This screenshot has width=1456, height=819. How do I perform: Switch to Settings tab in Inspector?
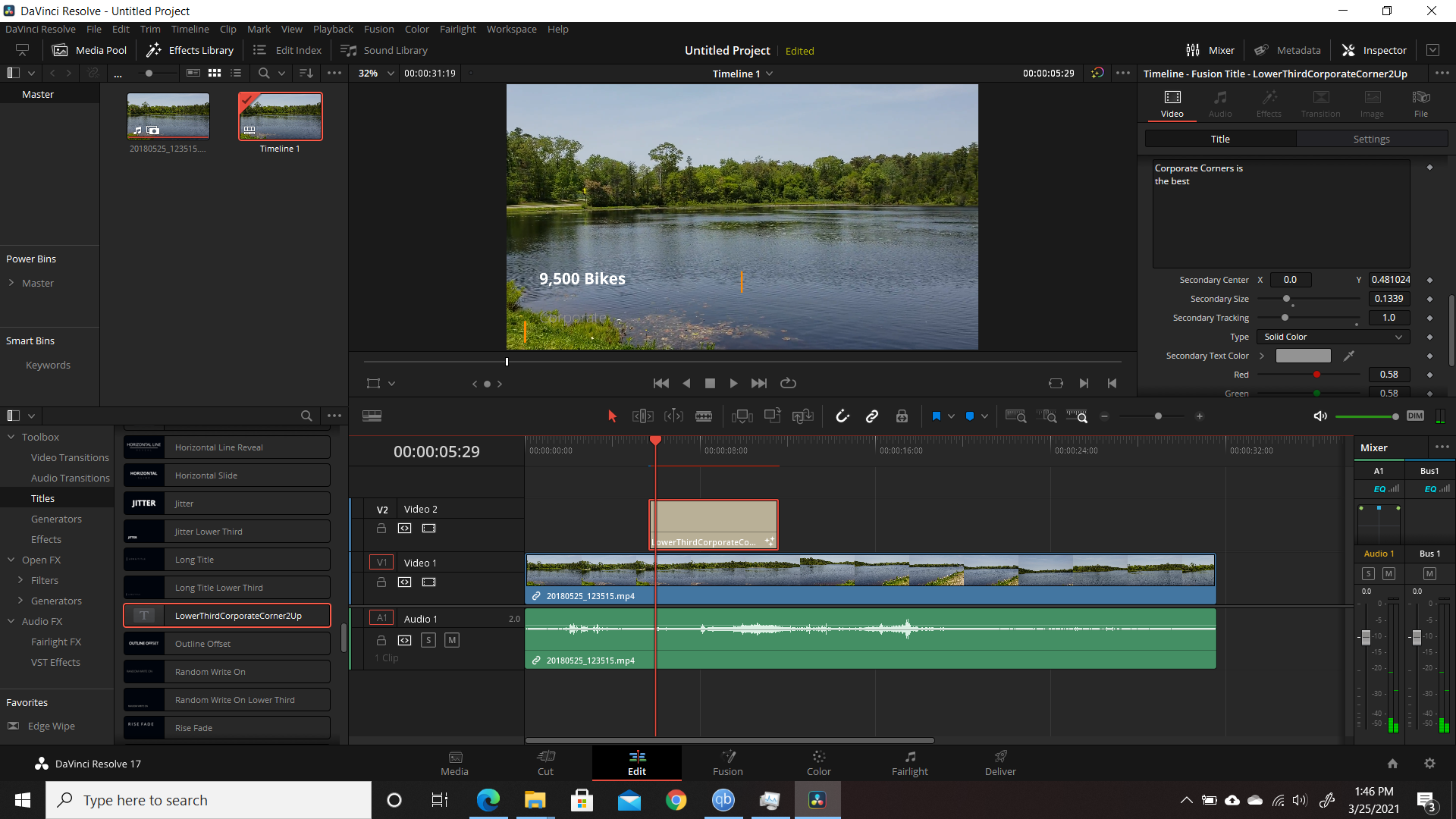coord(1371,139)
